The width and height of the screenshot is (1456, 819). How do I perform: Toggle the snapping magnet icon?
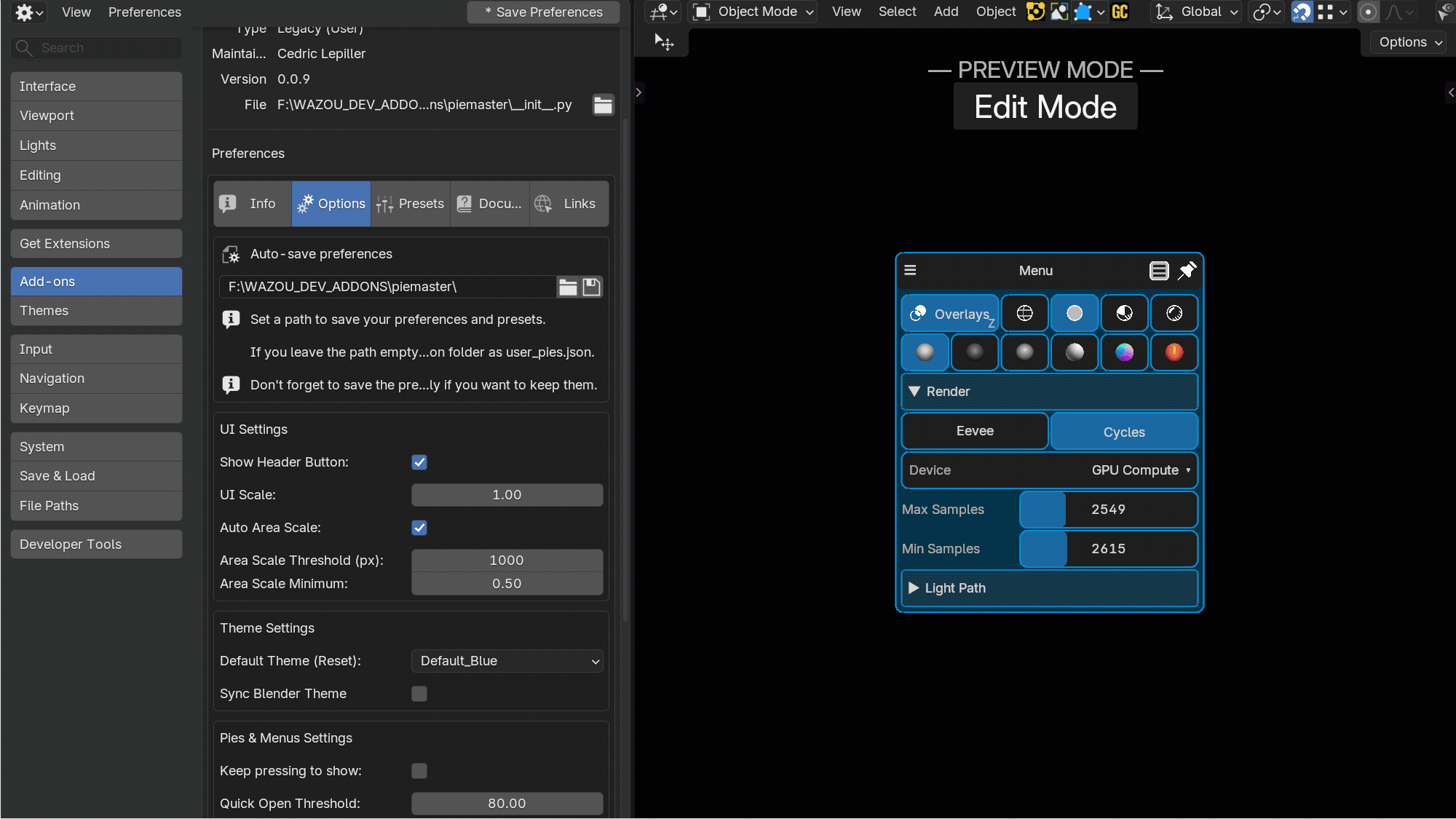click(x=1302, y=12)
